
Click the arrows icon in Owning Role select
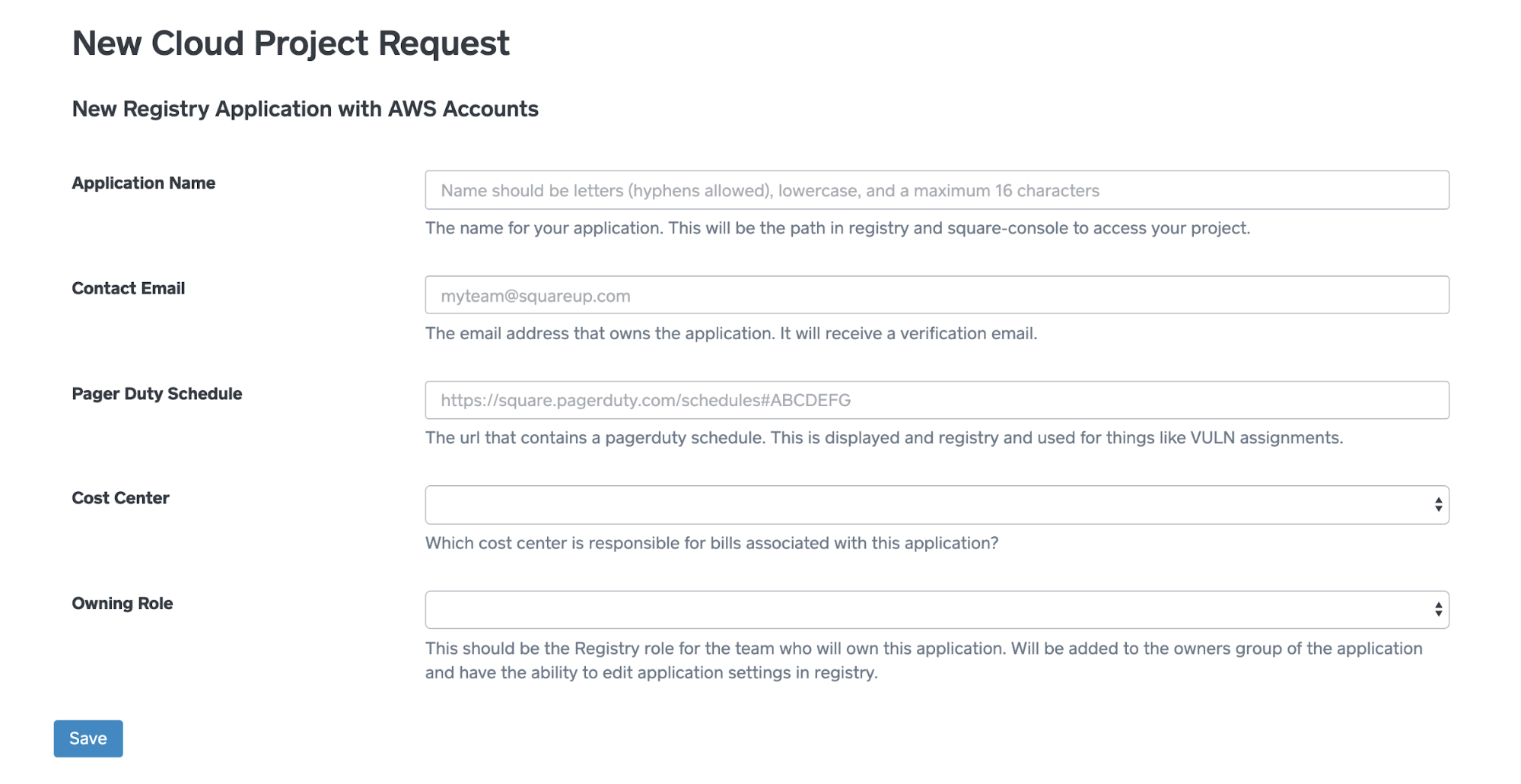pos(1438,610)
